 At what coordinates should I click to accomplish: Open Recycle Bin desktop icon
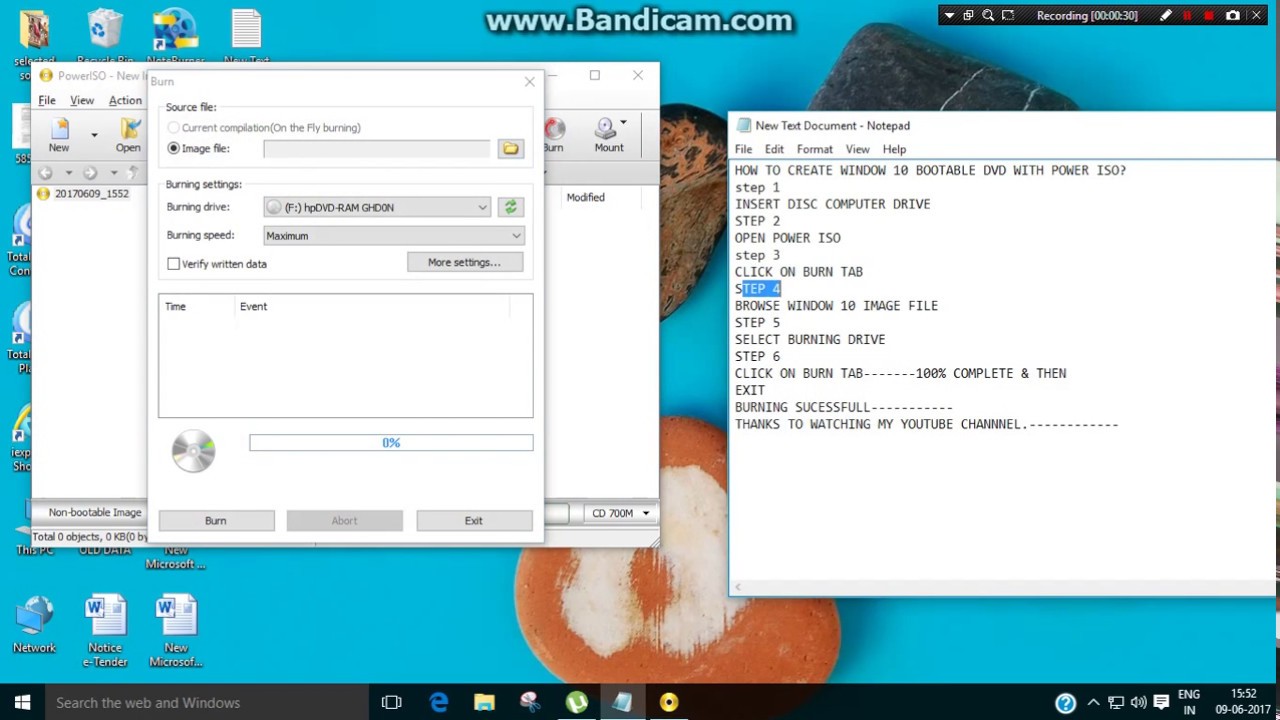pyautogui.click(x=104, y=39)
